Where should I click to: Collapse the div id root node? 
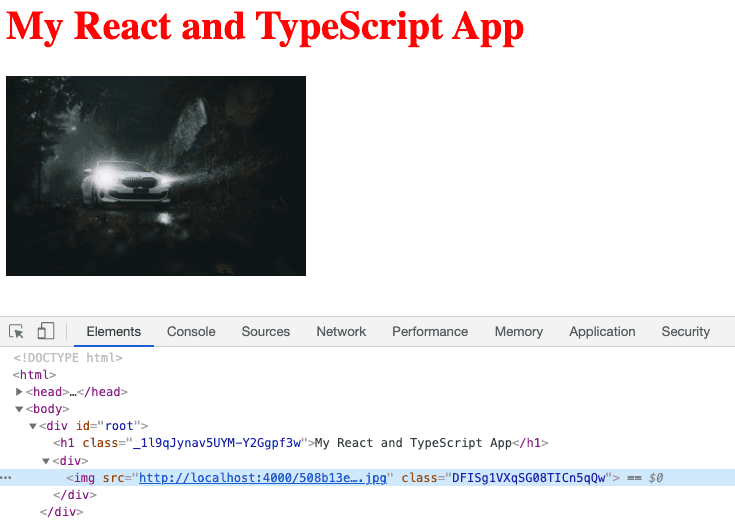33,426
